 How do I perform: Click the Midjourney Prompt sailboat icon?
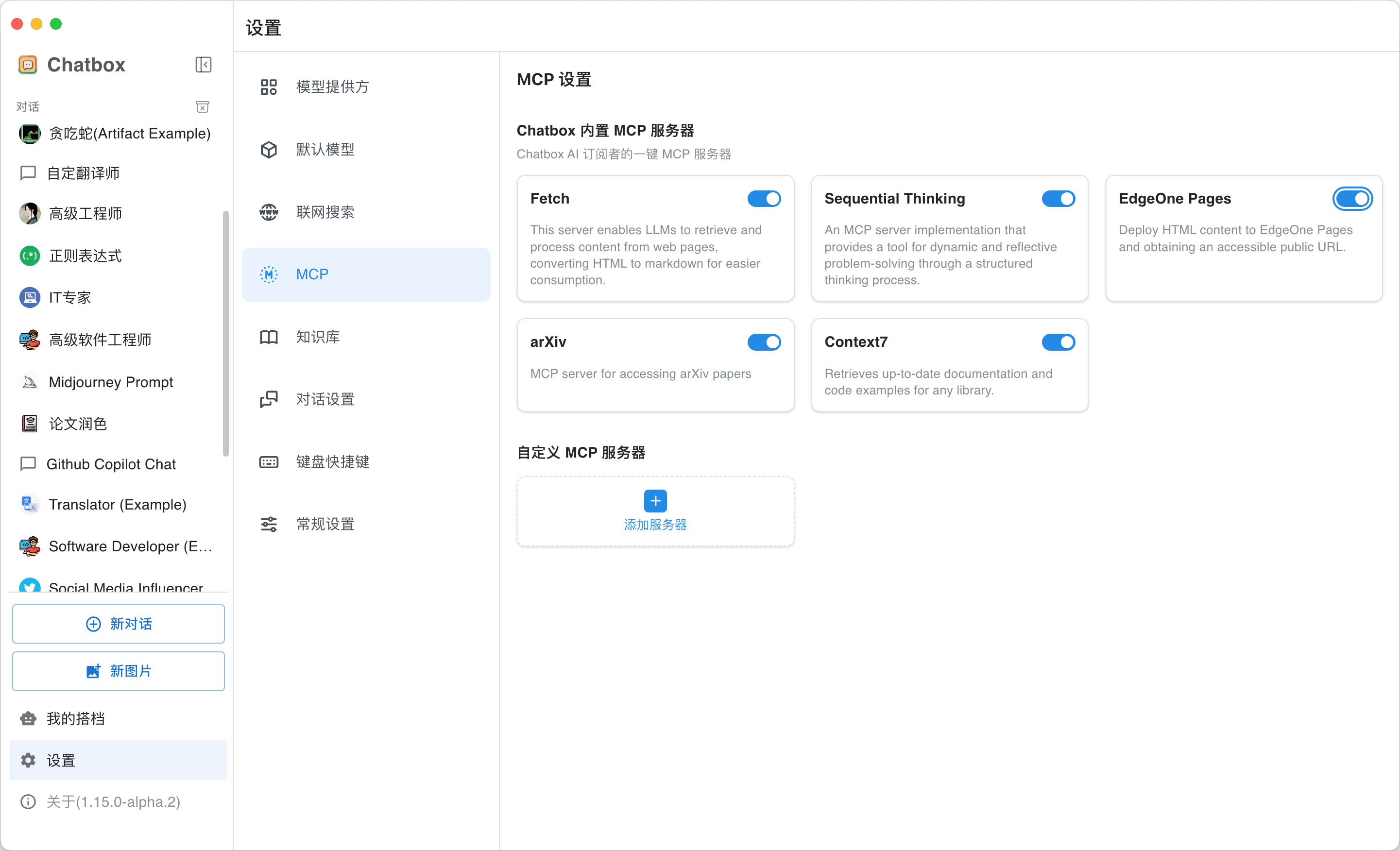coord(30,382)
